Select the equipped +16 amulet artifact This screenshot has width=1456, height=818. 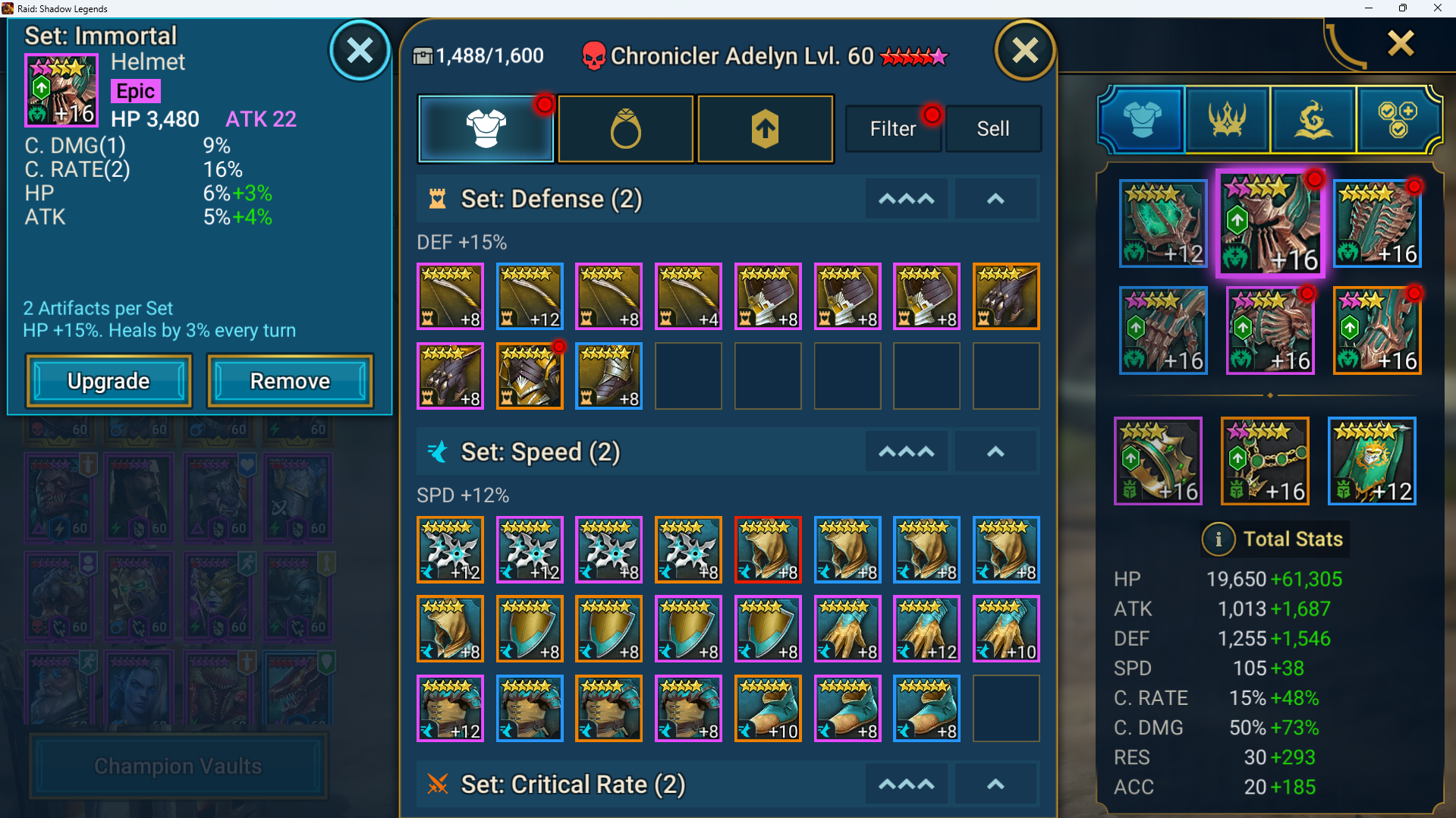coord(1265,461)
